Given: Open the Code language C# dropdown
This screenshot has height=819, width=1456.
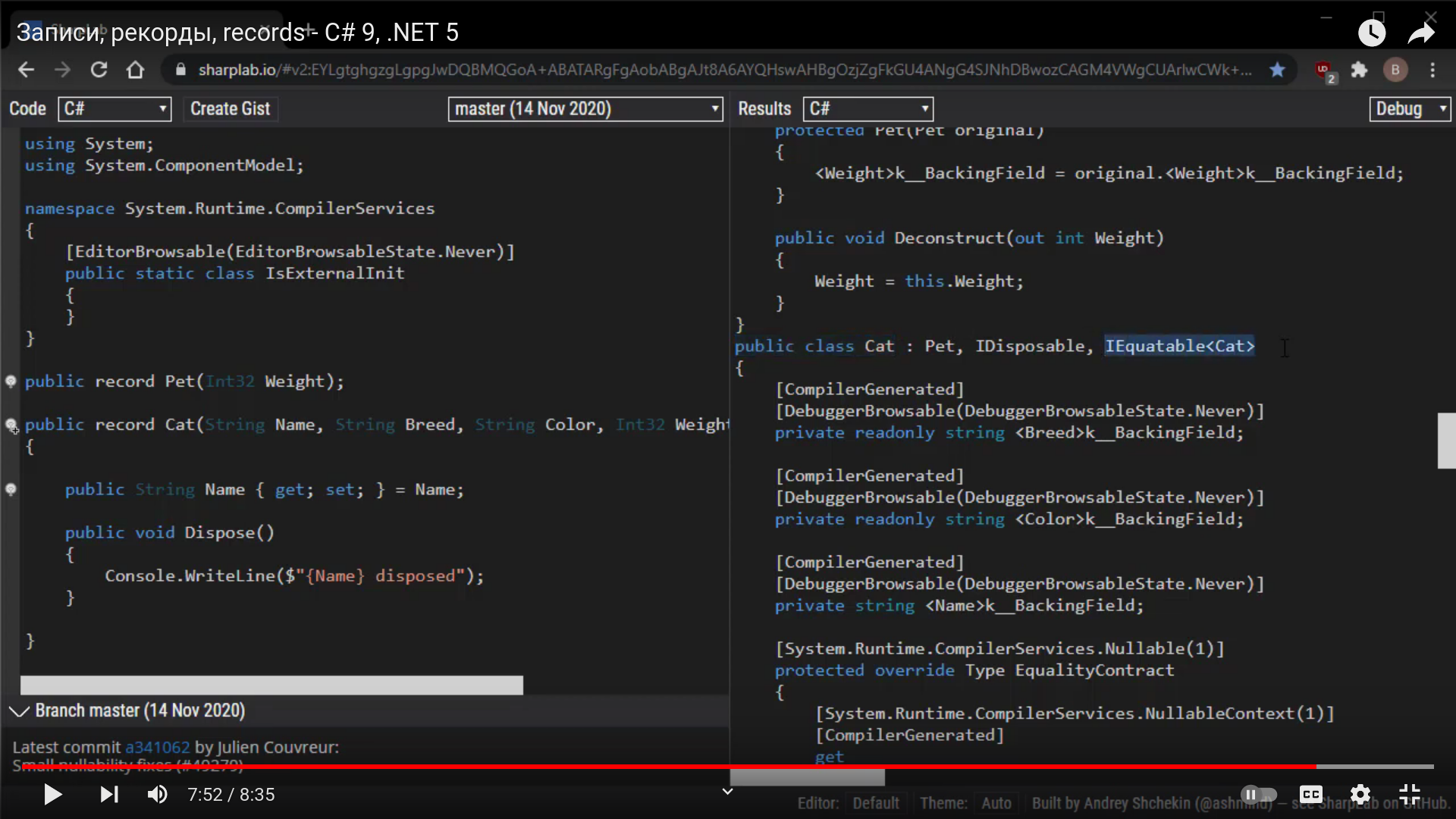Looking at the screenshot, I should click(115, 108).
